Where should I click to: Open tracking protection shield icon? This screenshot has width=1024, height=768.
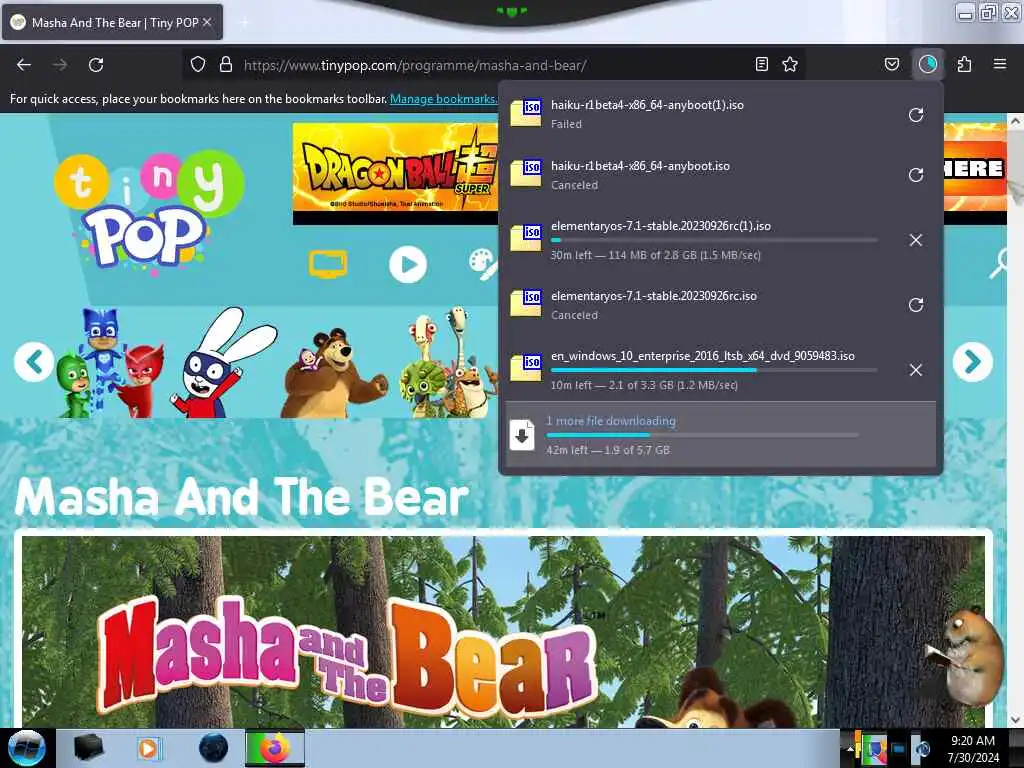tap(198, 65)
